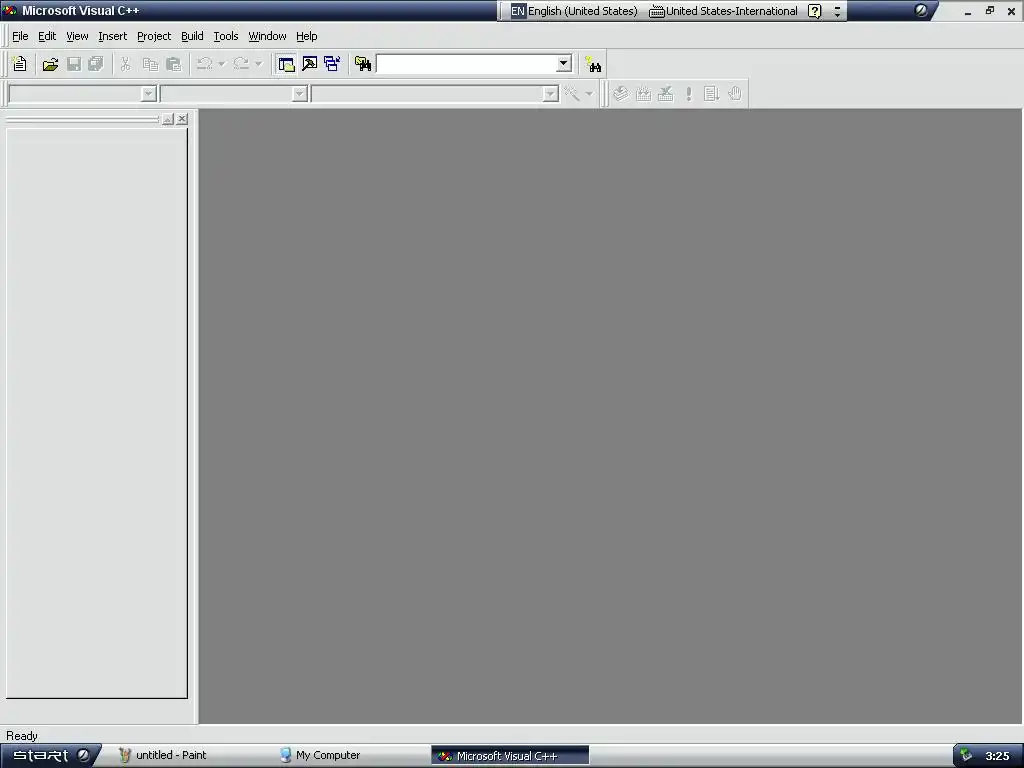The image size is (1024, 768).
Task: Expand the Redo history dropdown arrow
Action: pos(259,64)
